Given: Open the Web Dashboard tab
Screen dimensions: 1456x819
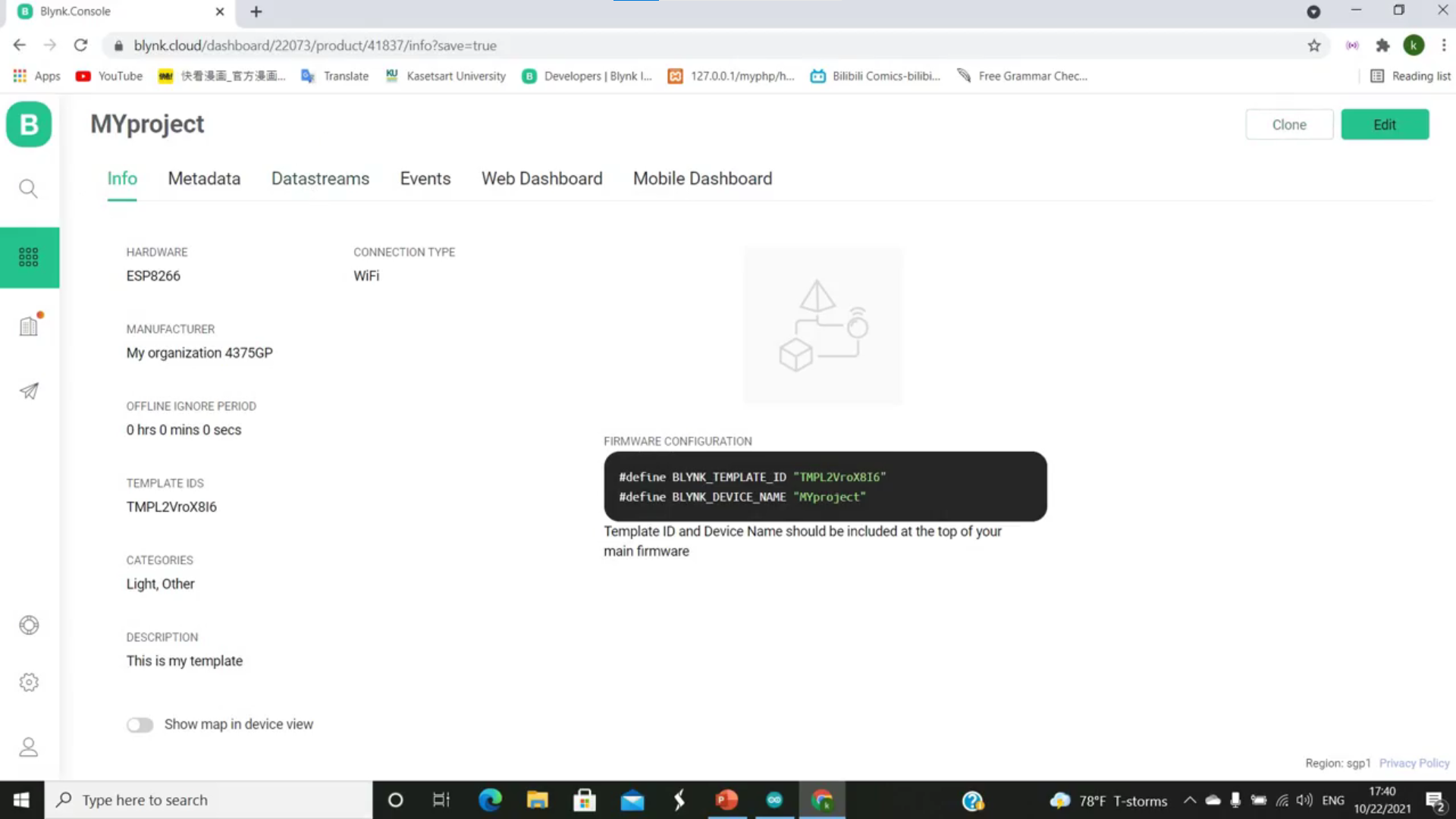Looking at the screenshot, I should click(x=541, y=178).
